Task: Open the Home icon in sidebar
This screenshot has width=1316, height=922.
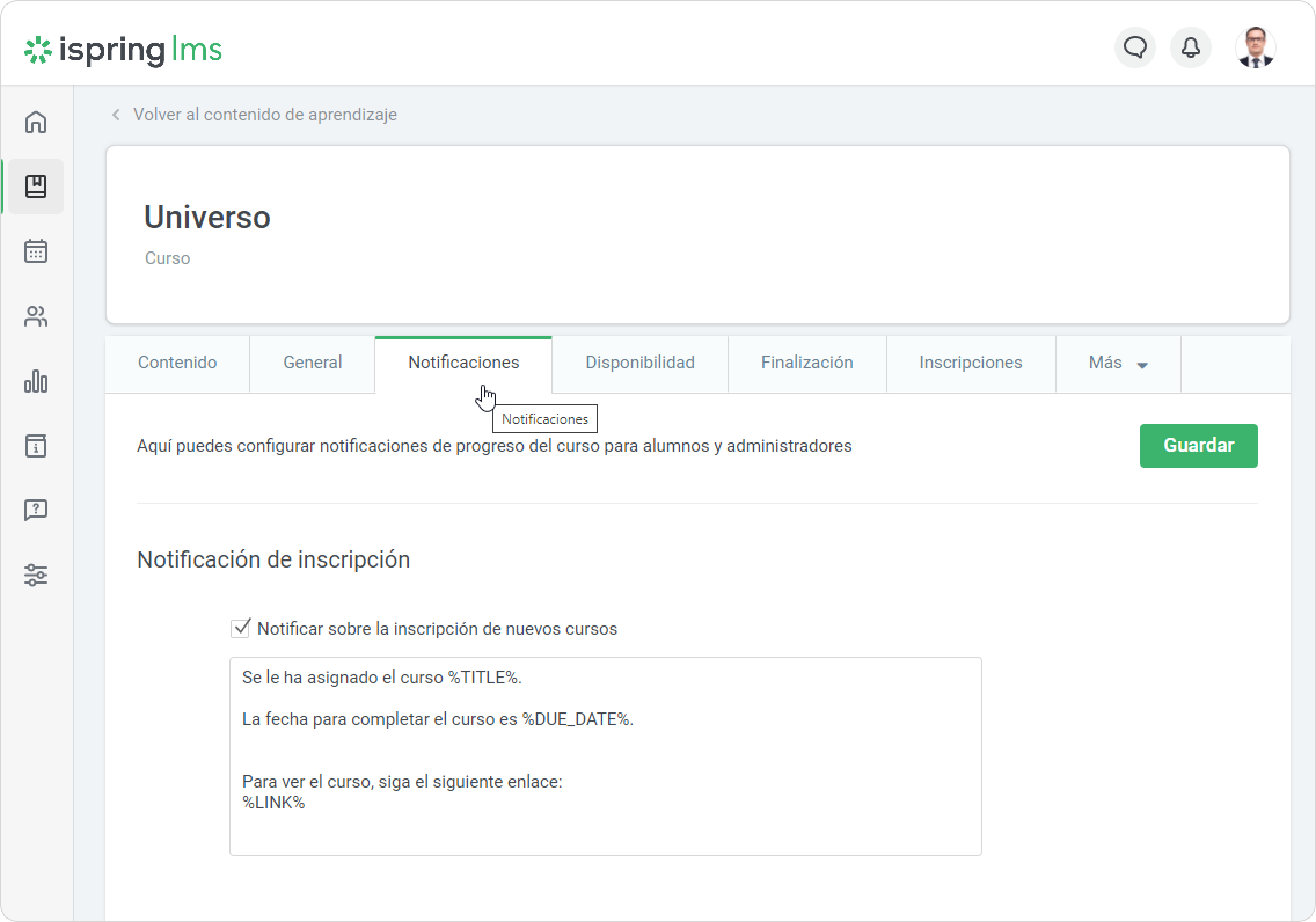Action: pyautogui.click(x=36, y=122)
